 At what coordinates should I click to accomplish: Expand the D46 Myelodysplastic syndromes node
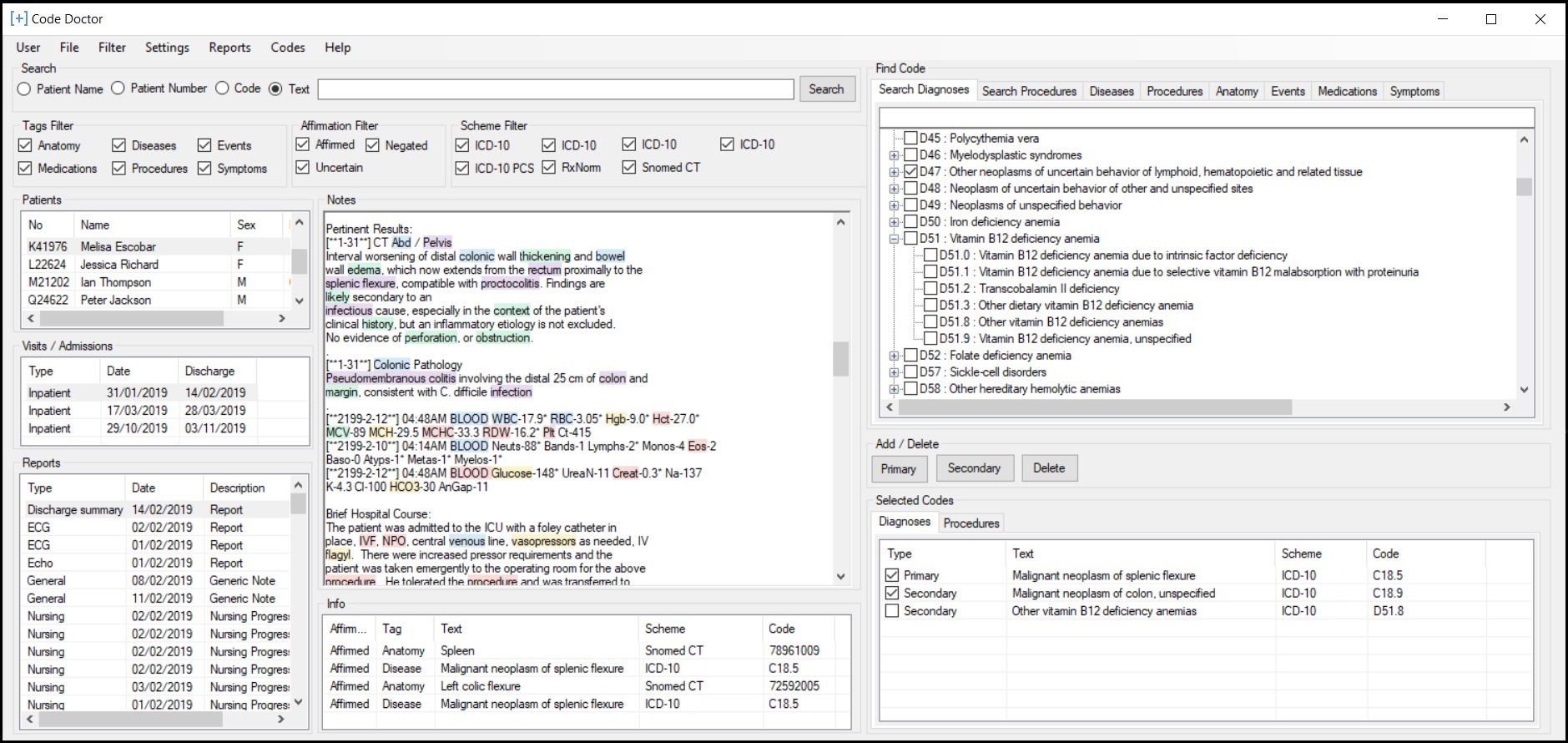[894, 155]
